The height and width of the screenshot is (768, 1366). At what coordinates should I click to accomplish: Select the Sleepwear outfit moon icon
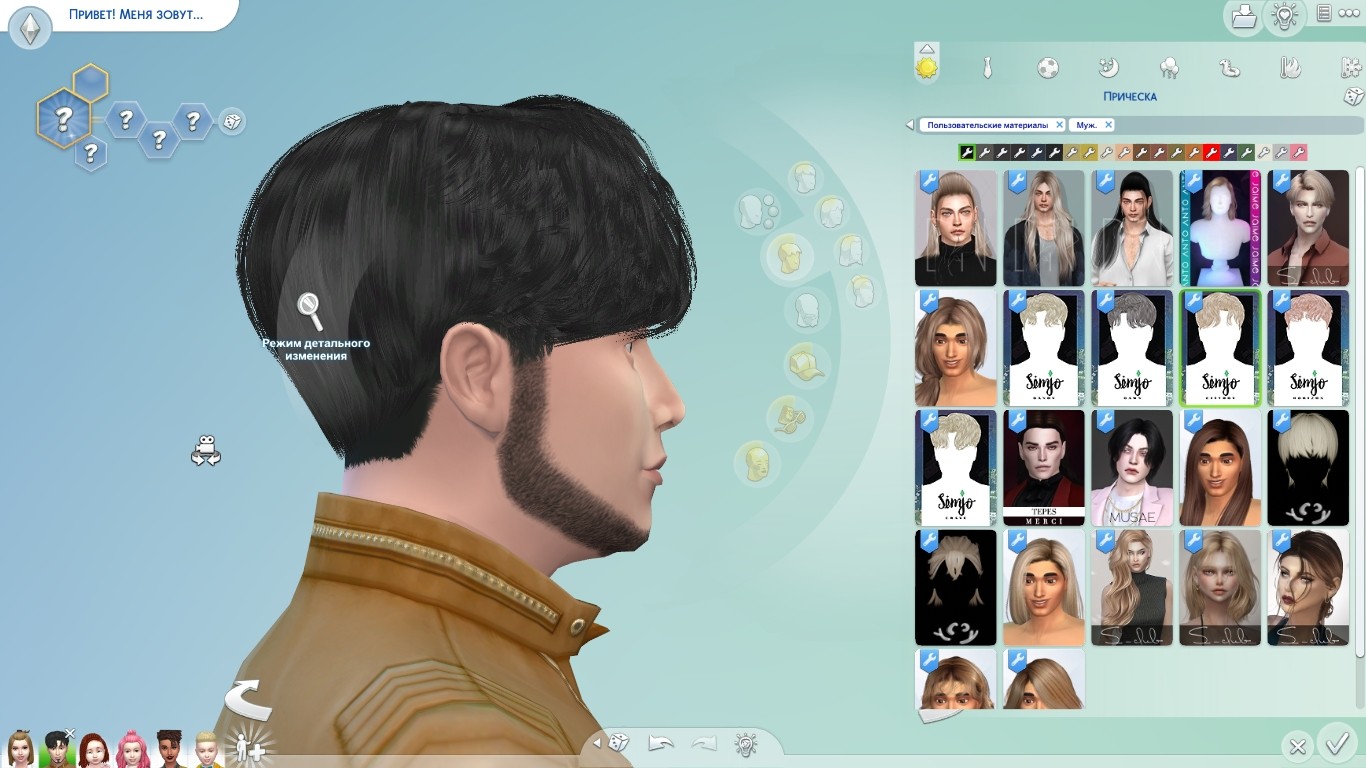pyautogui.click(x=1108, y=68)
